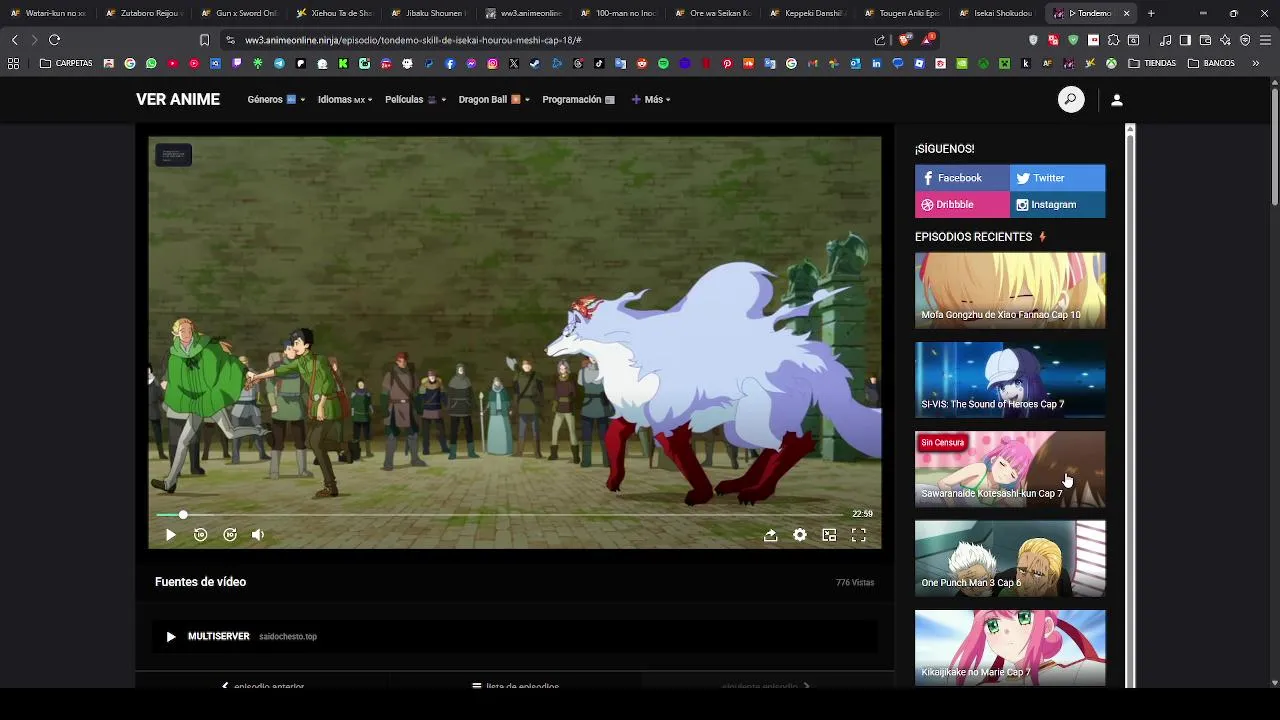Open the Programación menu item

(x=578, y=100)
